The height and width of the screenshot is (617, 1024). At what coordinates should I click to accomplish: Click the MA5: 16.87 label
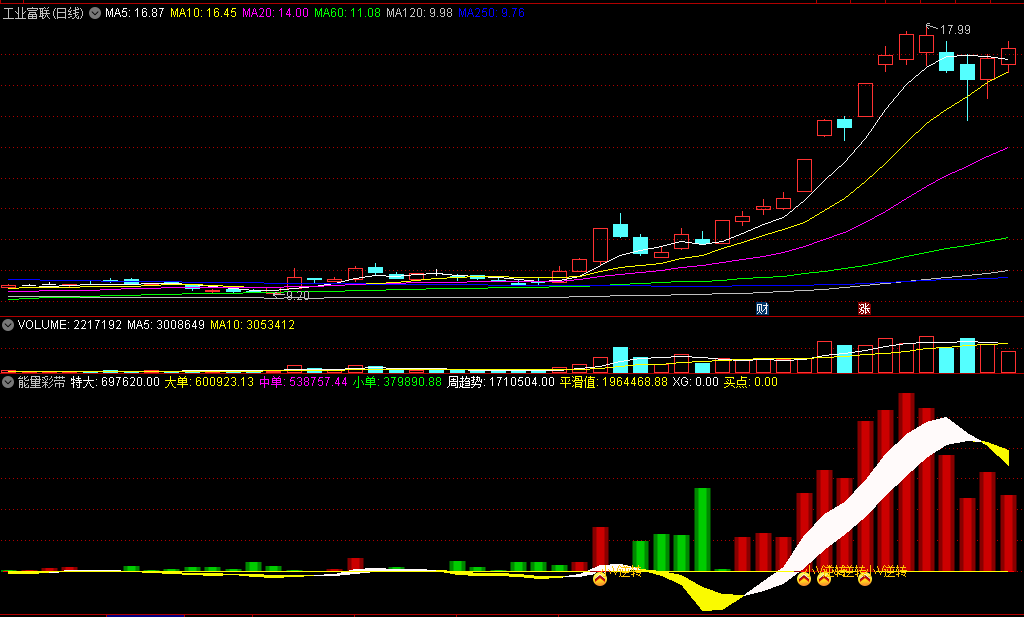135,13
